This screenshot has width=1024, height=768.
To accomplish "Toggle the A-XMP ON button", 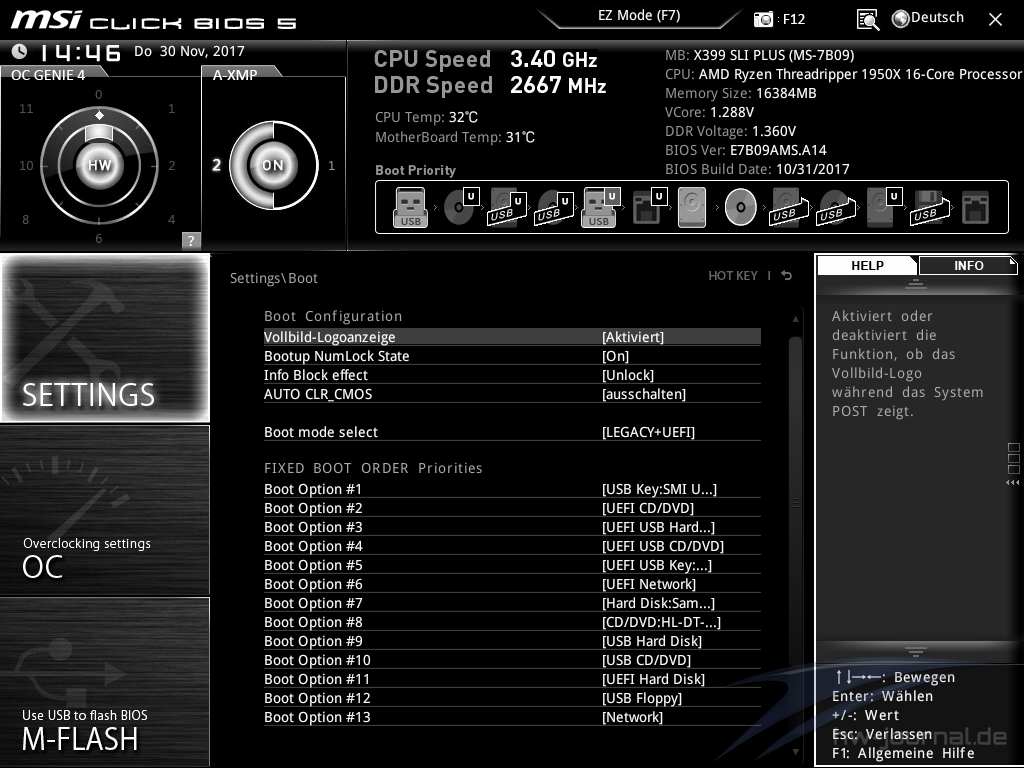I will [273, 165].
